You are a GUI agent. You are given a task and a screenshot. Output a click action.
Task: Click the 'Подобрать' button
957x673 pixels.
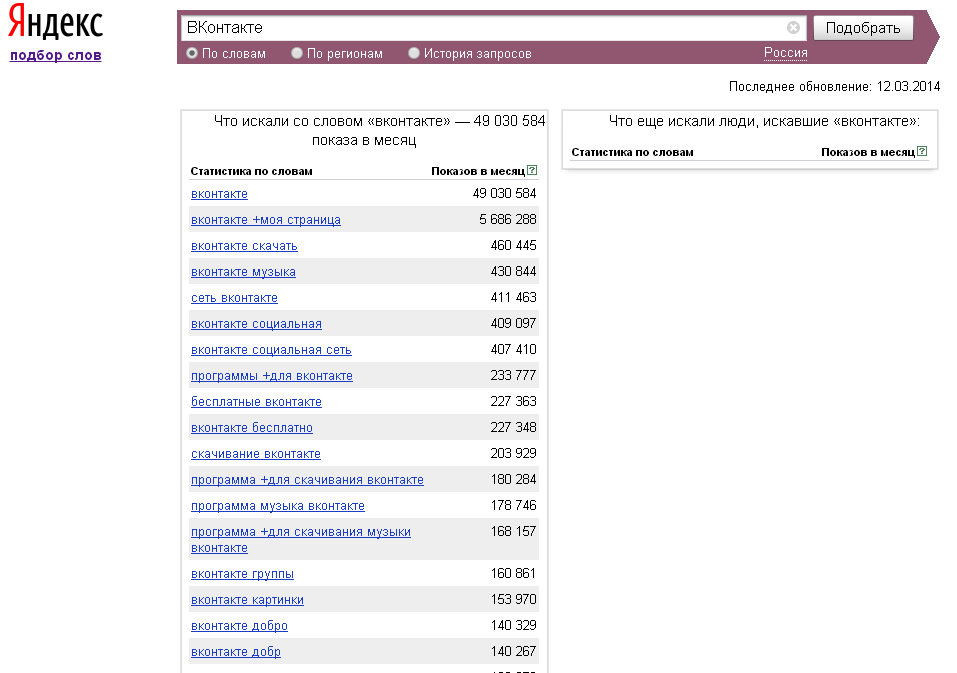coord(863,28)
